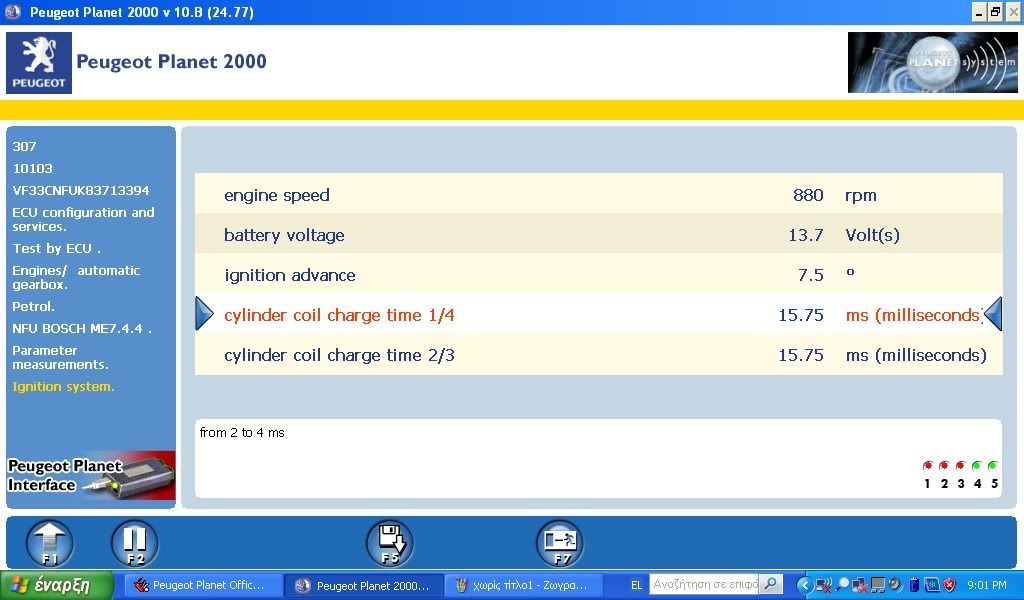Close the Peugeot Planet 2000 window
This screenshot has height=600, width=1024.
click(x=1012, y=12)
